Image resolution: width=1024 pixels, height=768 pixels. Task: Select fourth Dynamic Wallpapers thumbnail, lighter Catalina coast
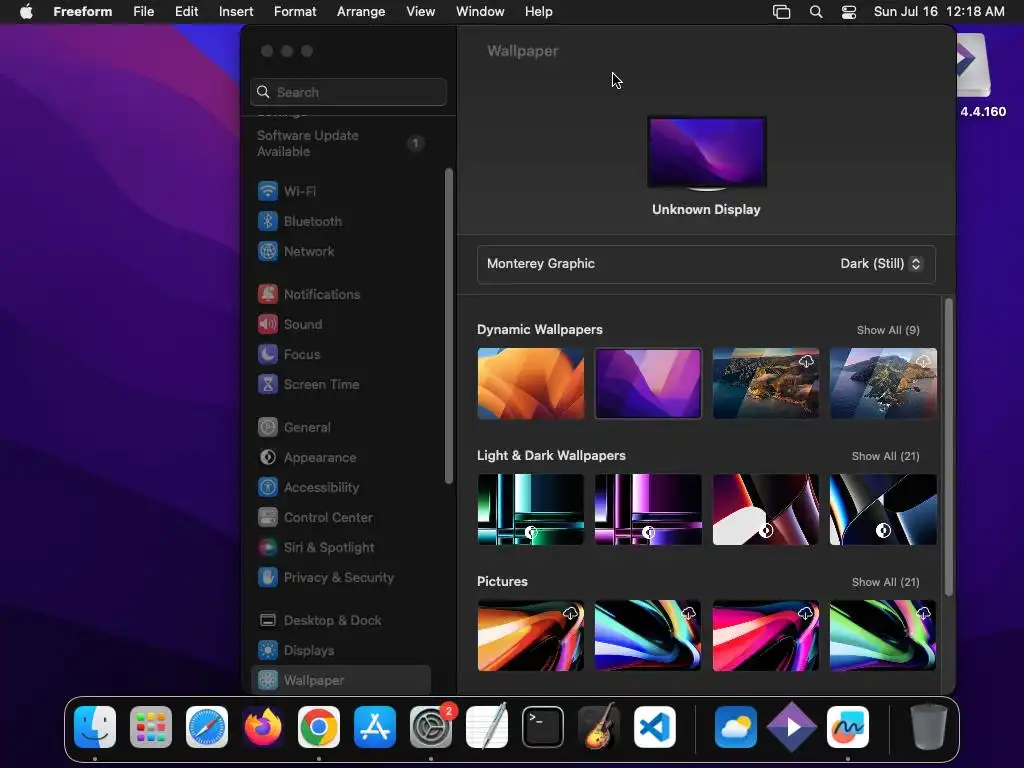883,383
